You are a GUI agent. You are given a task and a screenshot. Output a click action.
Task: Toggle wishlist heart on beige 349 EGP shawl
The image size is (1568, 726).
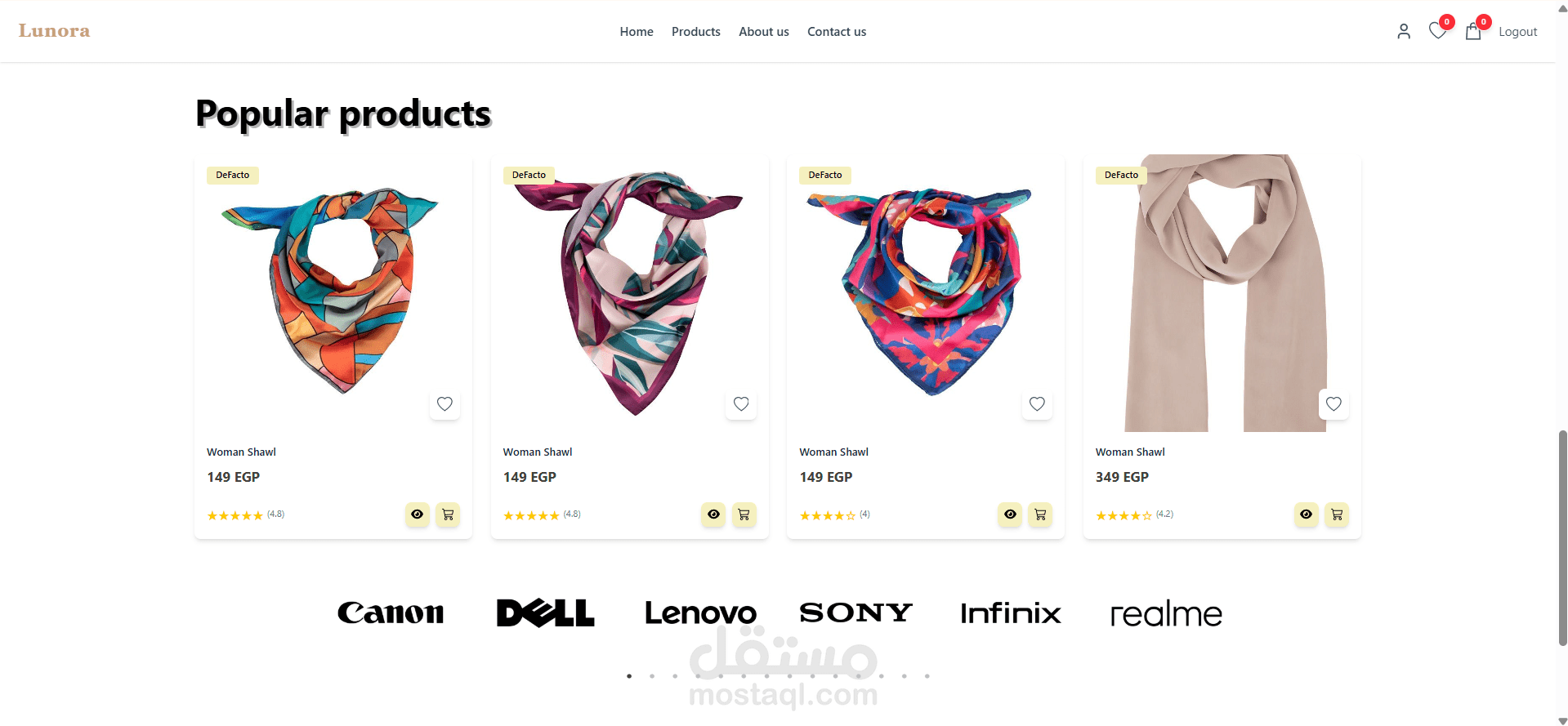(x=1333, y=403)
